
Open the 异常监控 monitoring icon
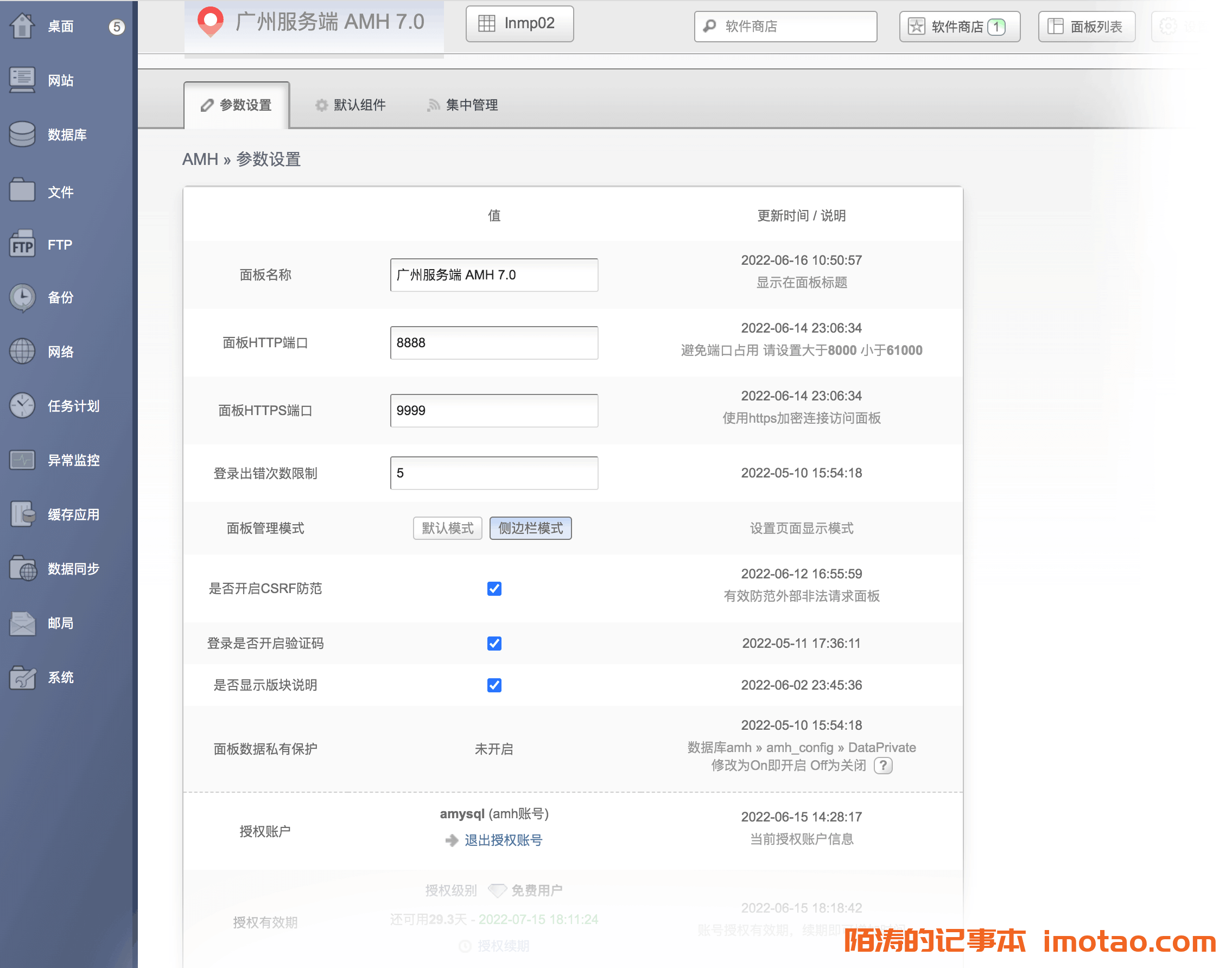[22, 460]
